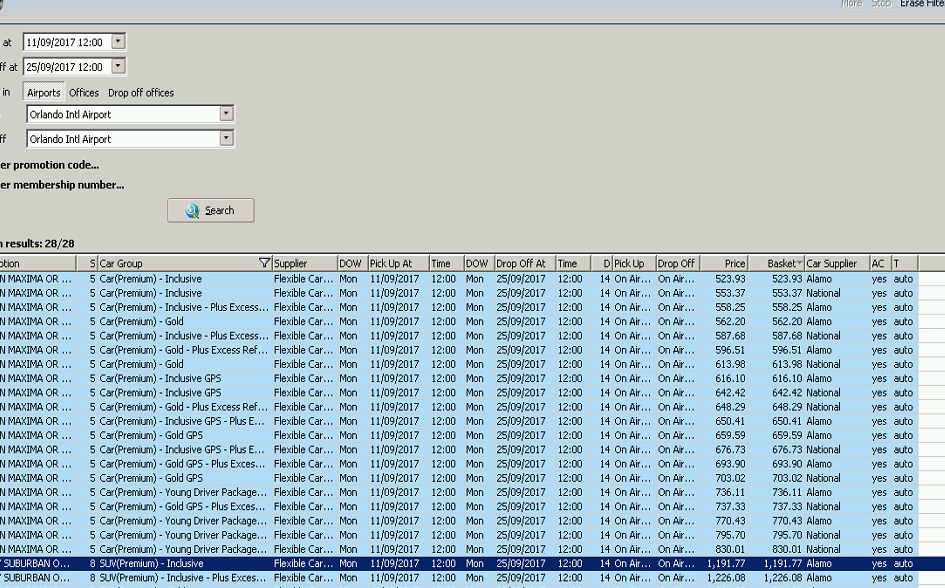
Task: Select the Offices toggle option
Action: pyautogui.click(x=84, y=93)
